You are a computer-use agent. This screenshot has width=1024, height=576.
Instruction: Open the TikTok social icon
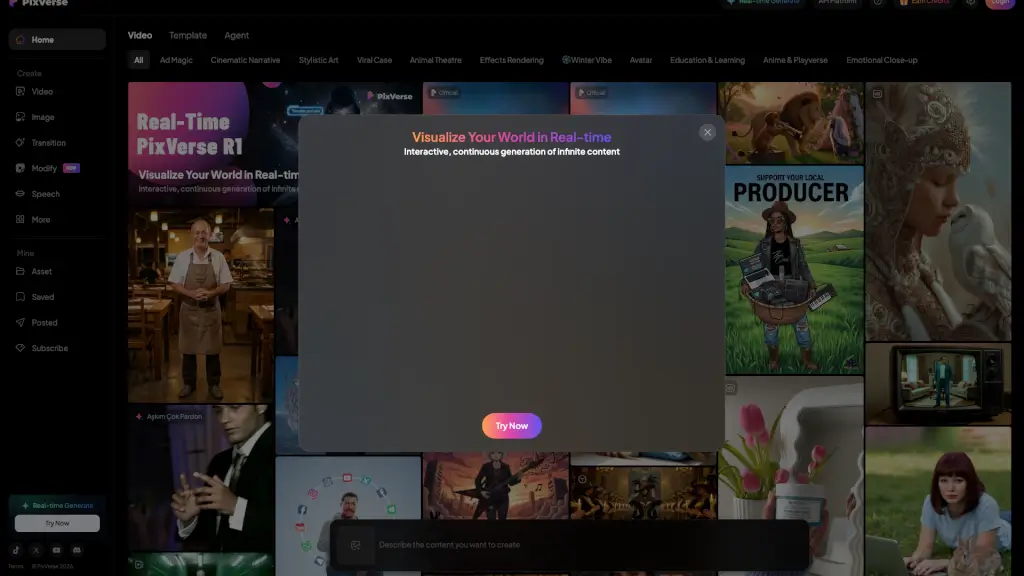[16, 550]
